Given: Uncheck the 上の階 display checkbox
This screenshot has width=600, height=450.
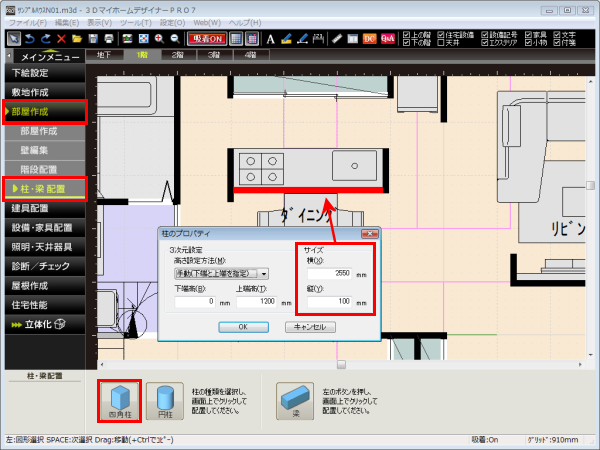Looking at the screenshot, I should tap(405, 33).
